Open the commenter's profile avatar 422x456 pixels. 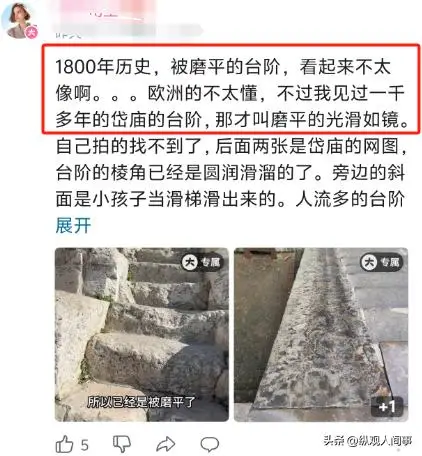[x=19, y=21]
